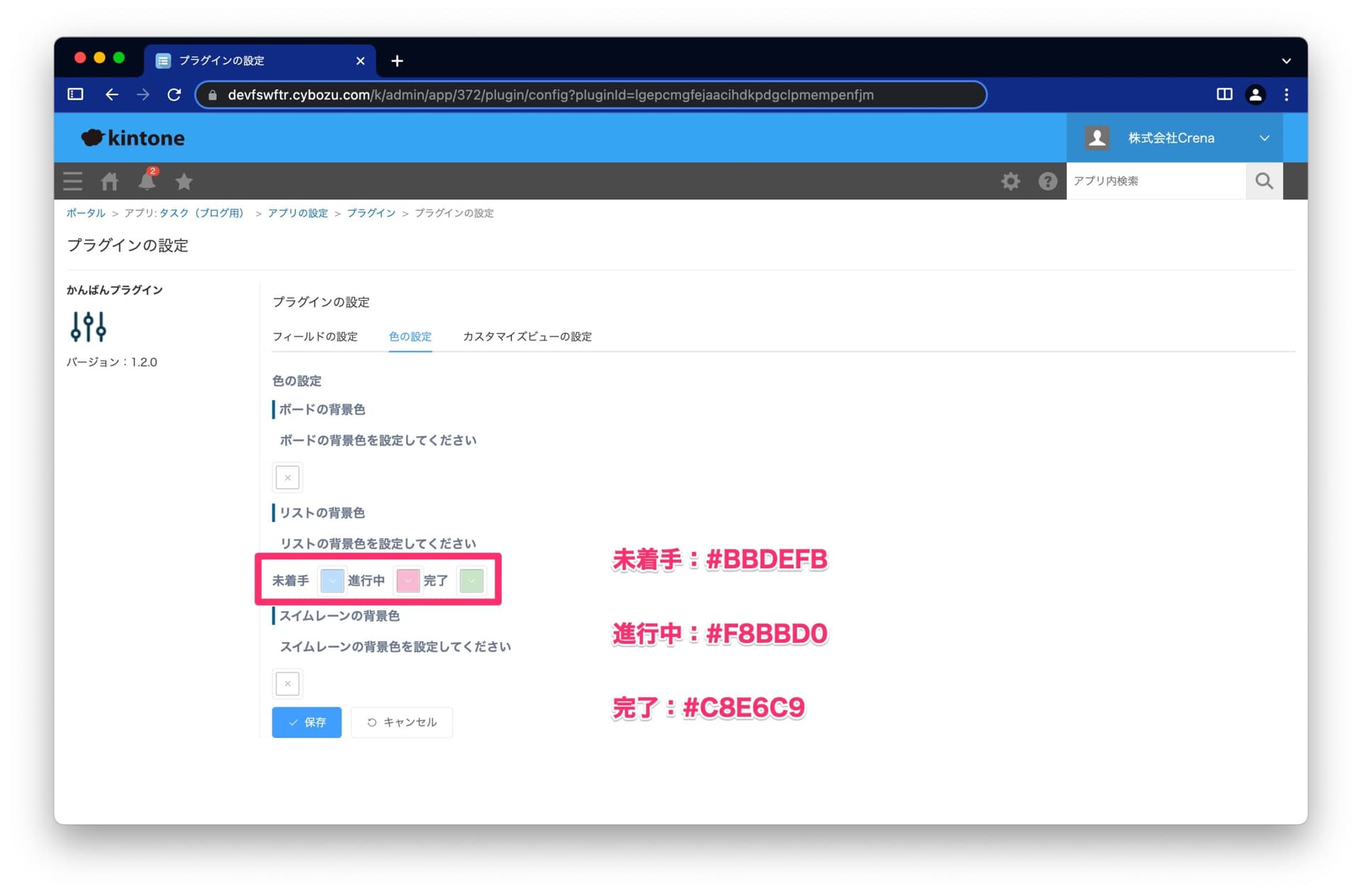Open the kintone hamburger menu

point(72,181)
